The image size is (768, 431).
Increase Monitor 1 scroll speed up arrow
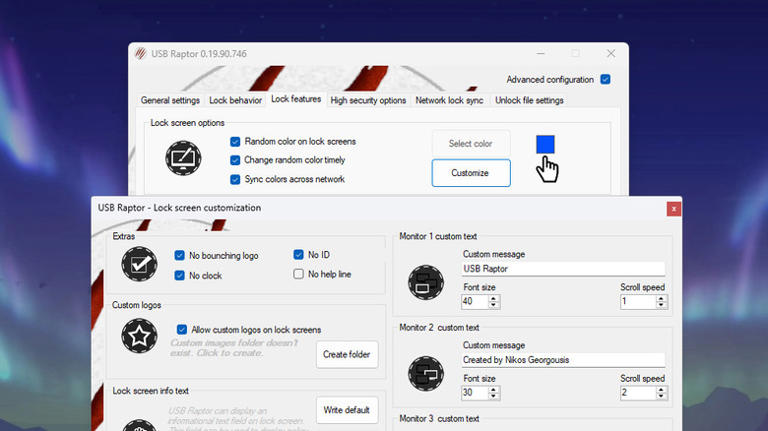[661, 298]
